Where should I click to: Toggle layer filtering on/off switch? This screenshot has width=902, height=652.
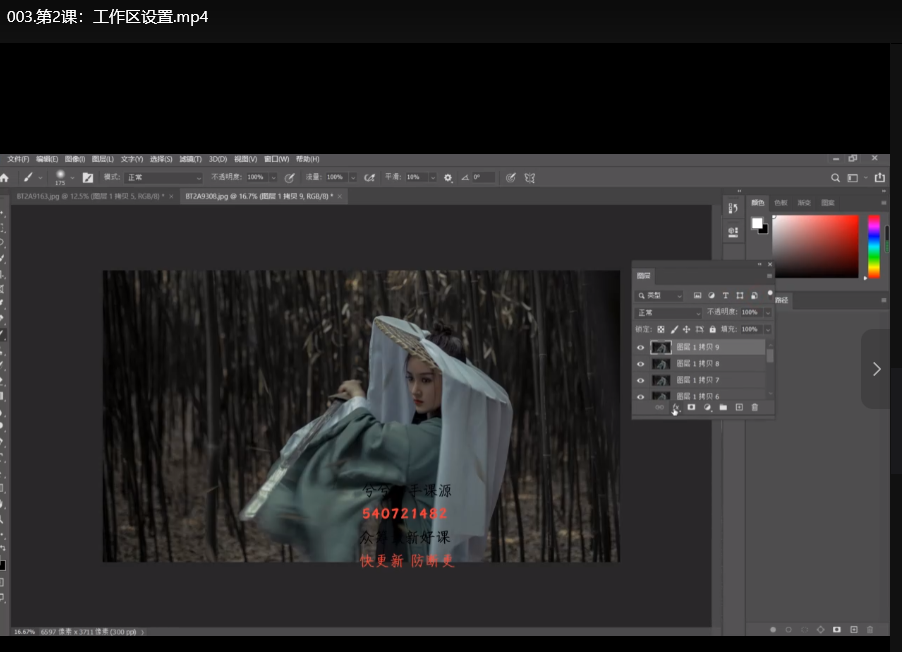[770, 293]
